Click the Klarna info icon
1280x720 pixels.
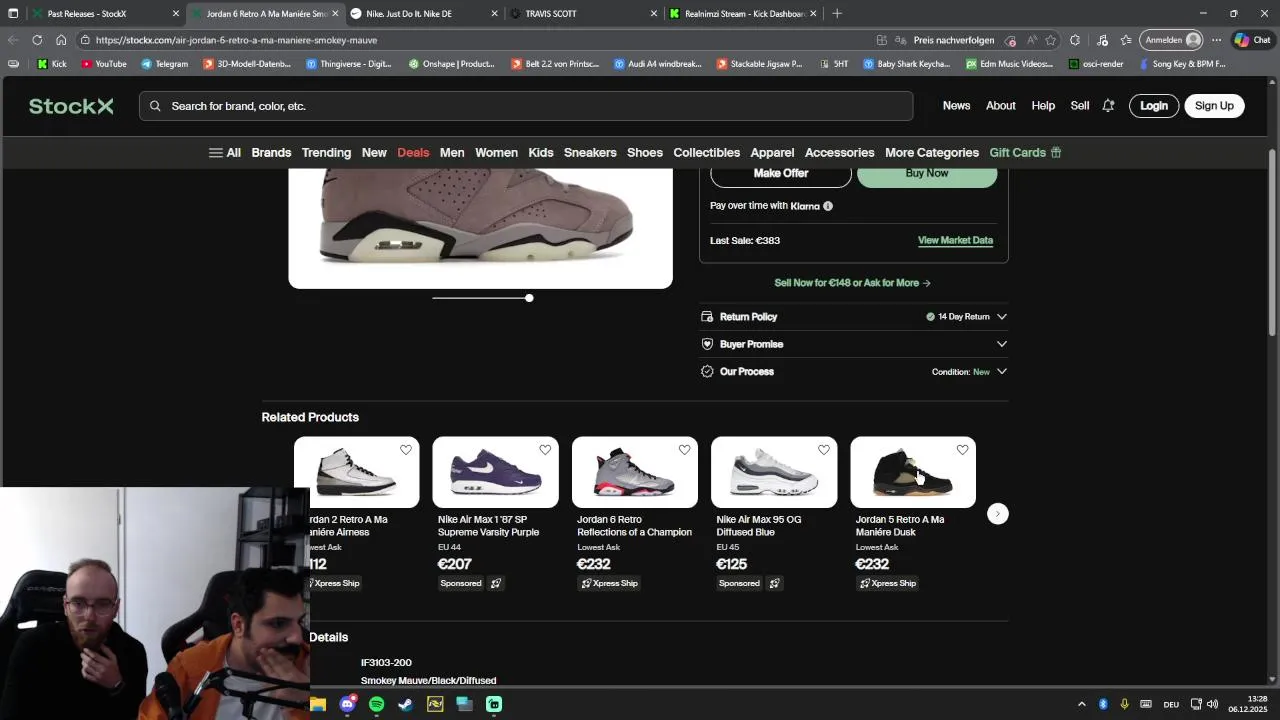coord(828,206)
